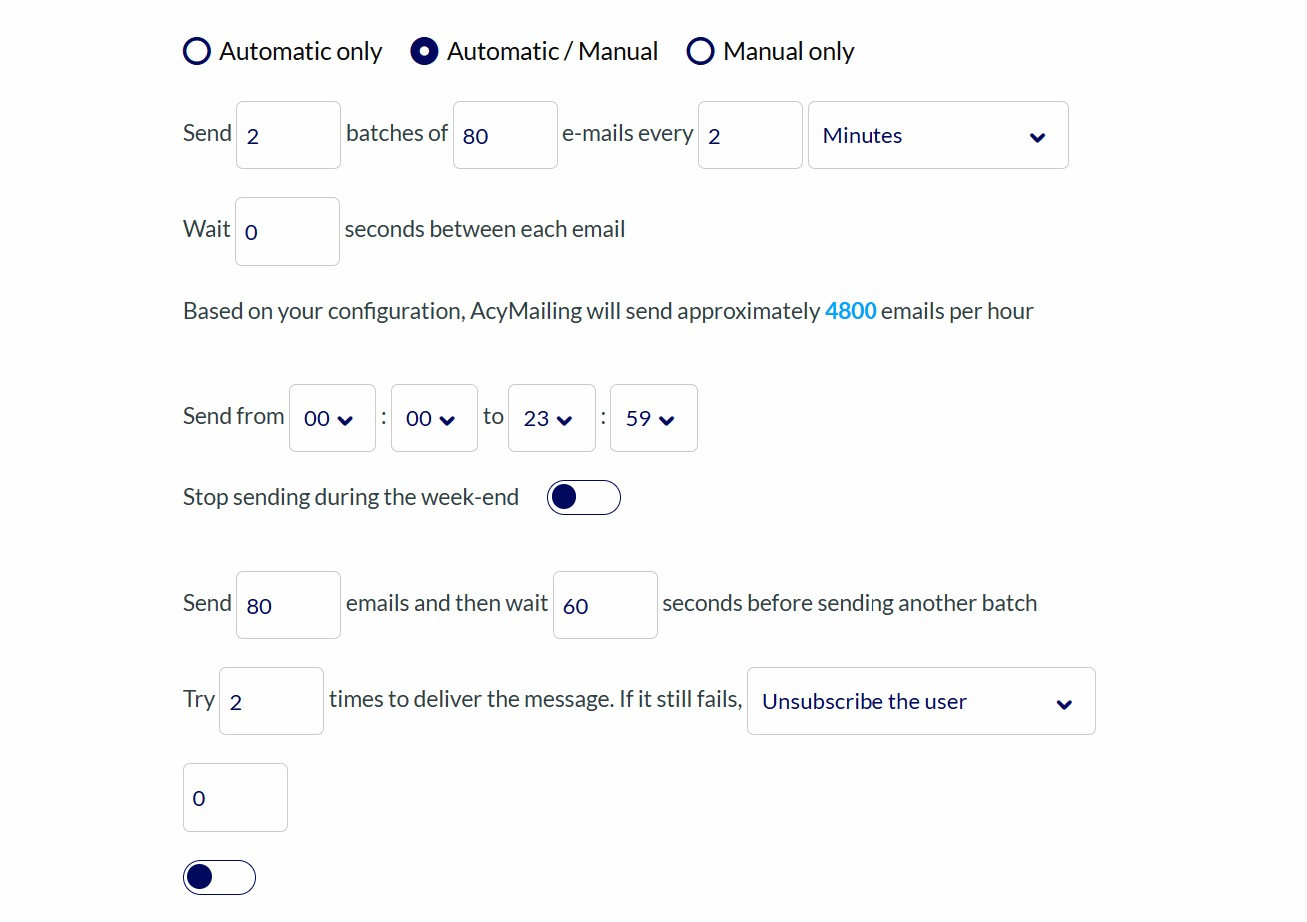Click the number of batches input field
Image resolution: width=1307 pixels, height=922 pixels.
point(288,136)
